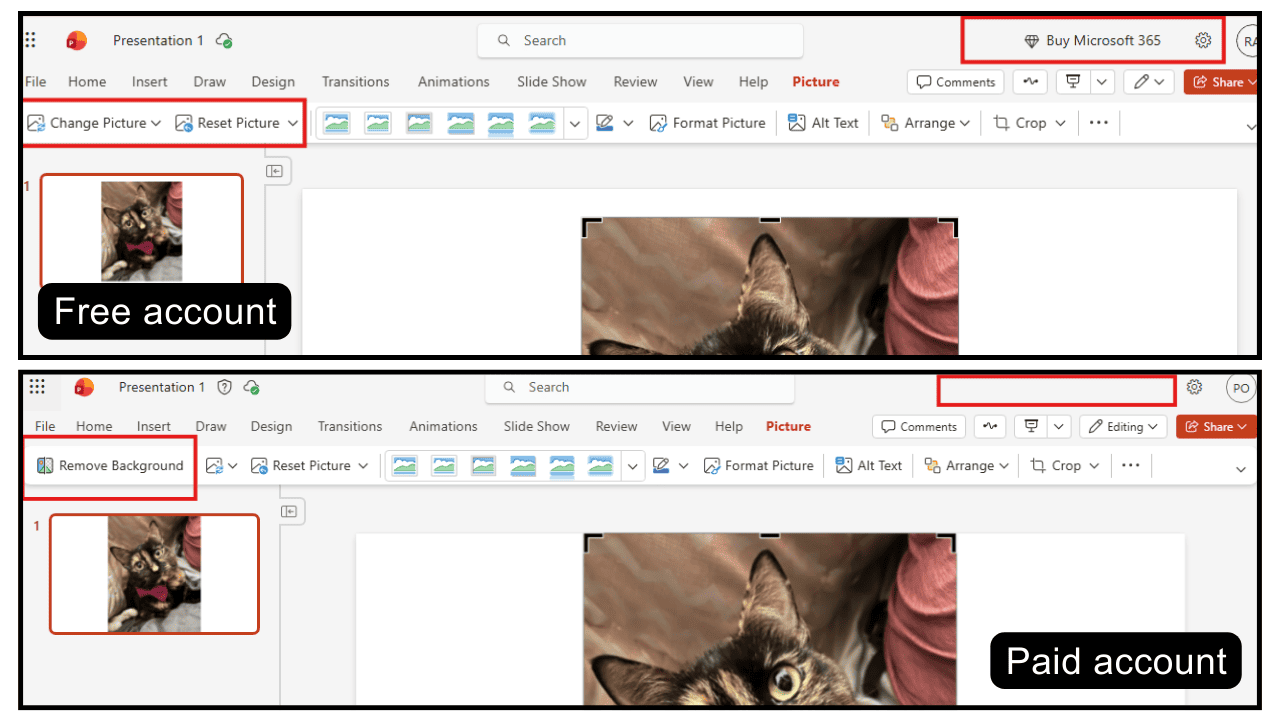Open the app launcher waffle icon
This screenshot has width=1280, height=720.
point(29,38)
